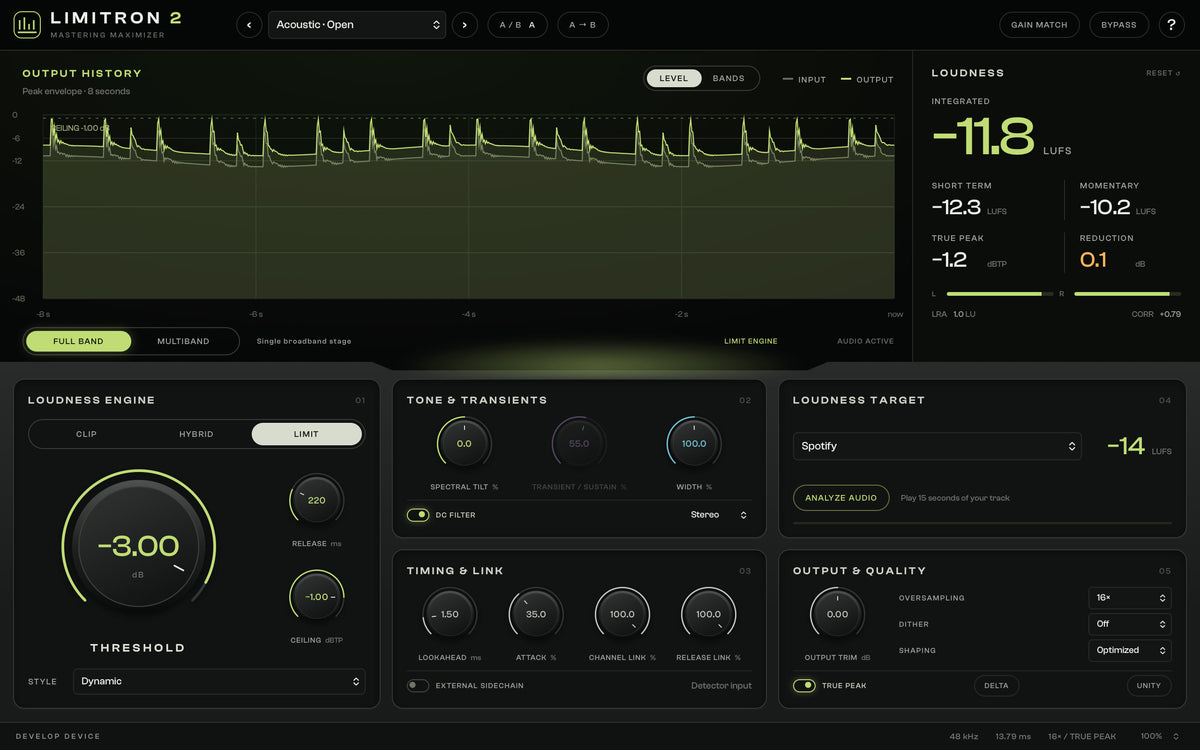Open help with the question mark icon
Image resolution: width=1200 pixels, height=750 pixels.
(x=1171, y=25)
